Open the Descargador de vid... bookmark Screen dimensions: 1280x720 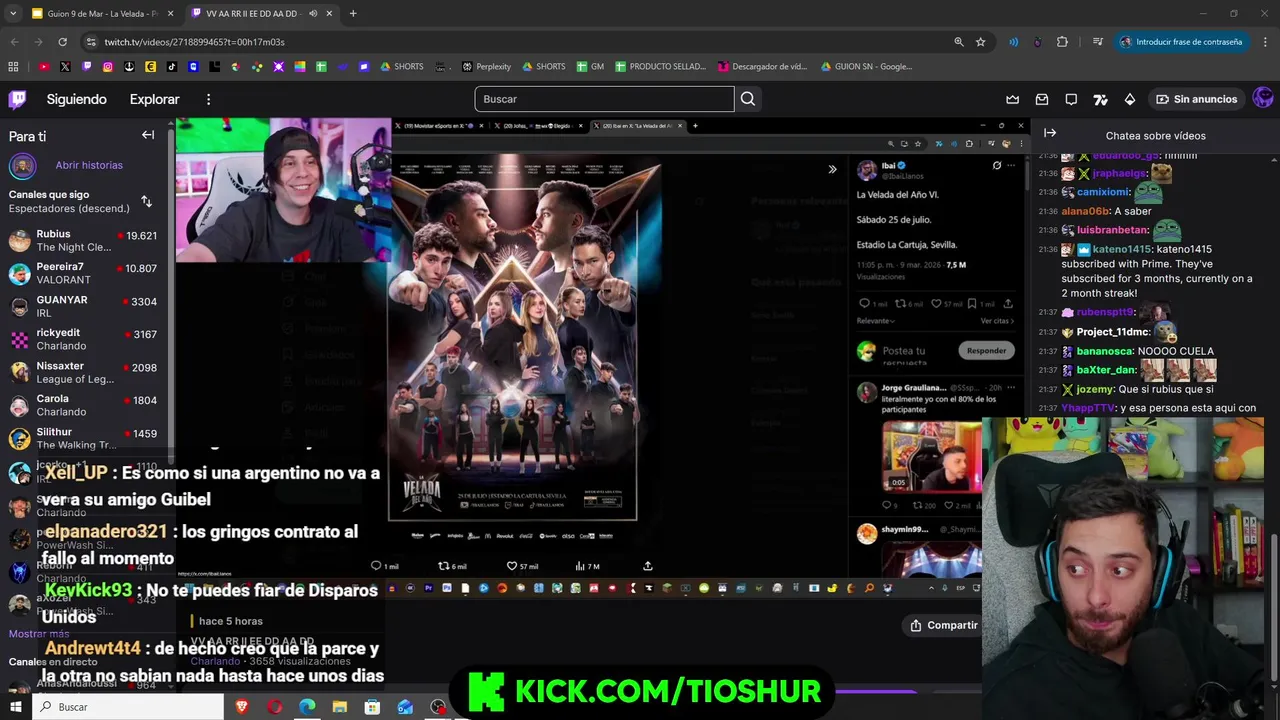(x=762, y=67)
